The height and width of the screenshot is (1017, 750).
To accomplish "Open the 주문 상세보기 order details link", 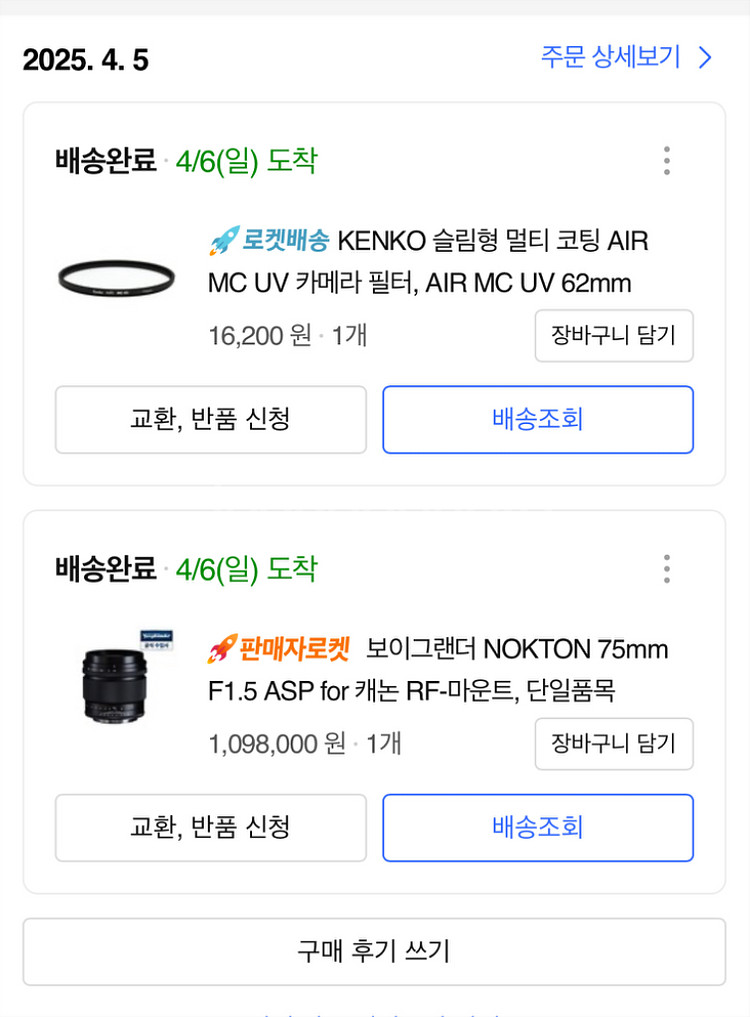I will [611, 57].
